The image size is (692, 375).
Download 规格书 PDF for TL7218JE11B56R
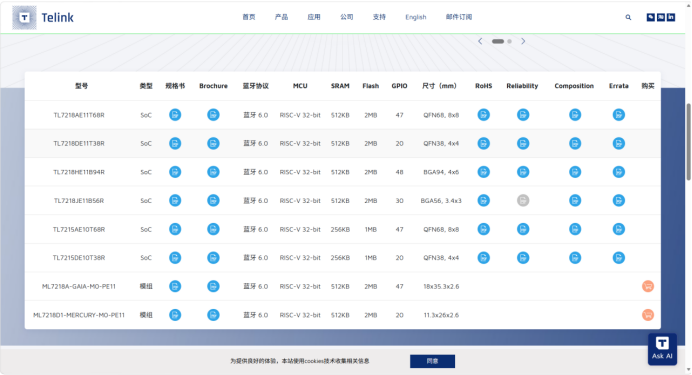[175, 200]
